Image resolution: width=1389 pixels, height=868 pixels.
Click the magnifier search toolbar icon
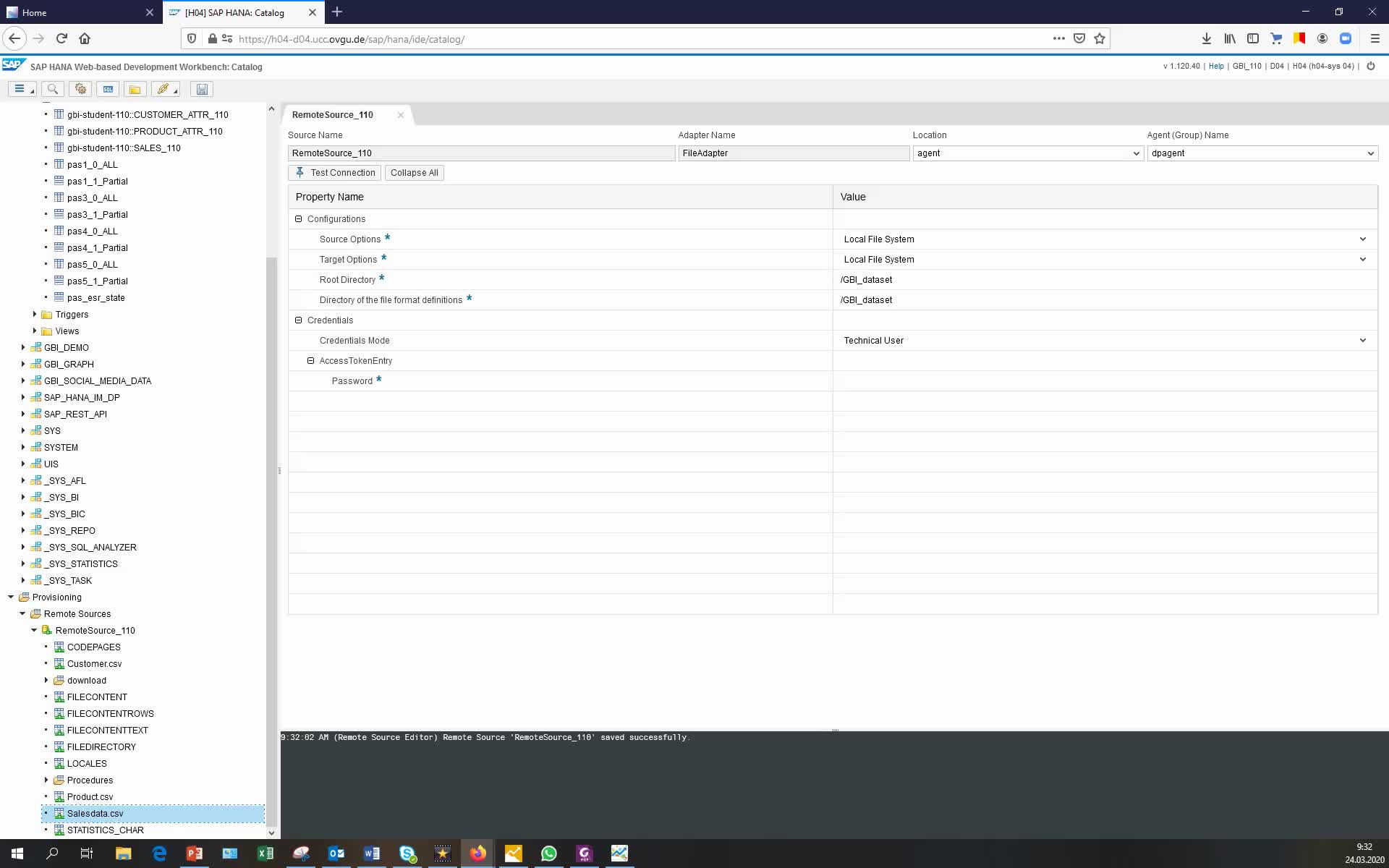[x=52, y=89]
